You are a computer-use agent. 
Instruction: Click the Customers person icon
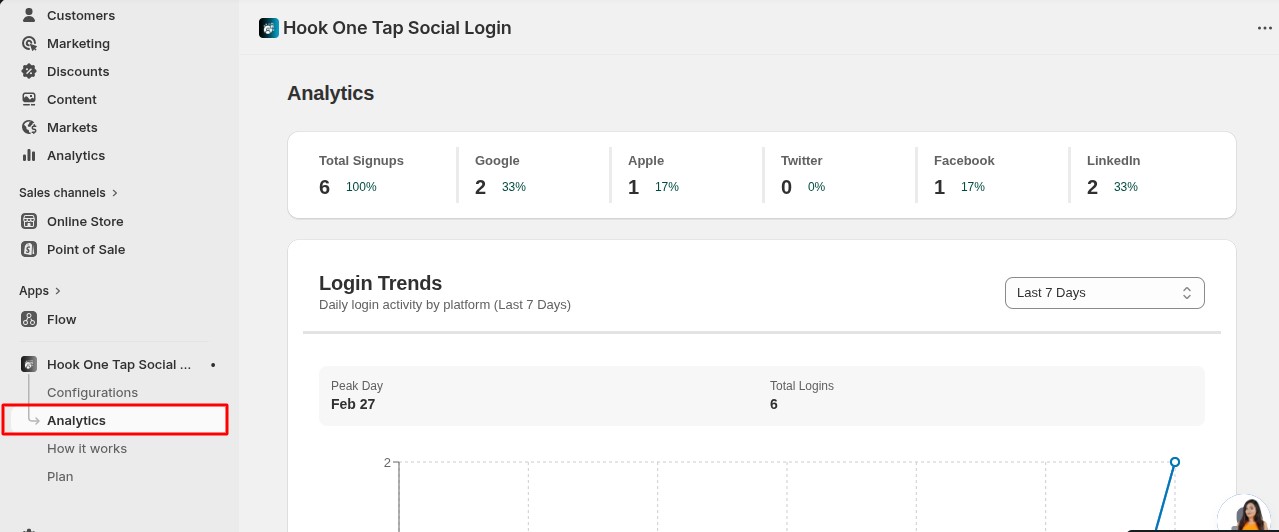tap(28, 15)
